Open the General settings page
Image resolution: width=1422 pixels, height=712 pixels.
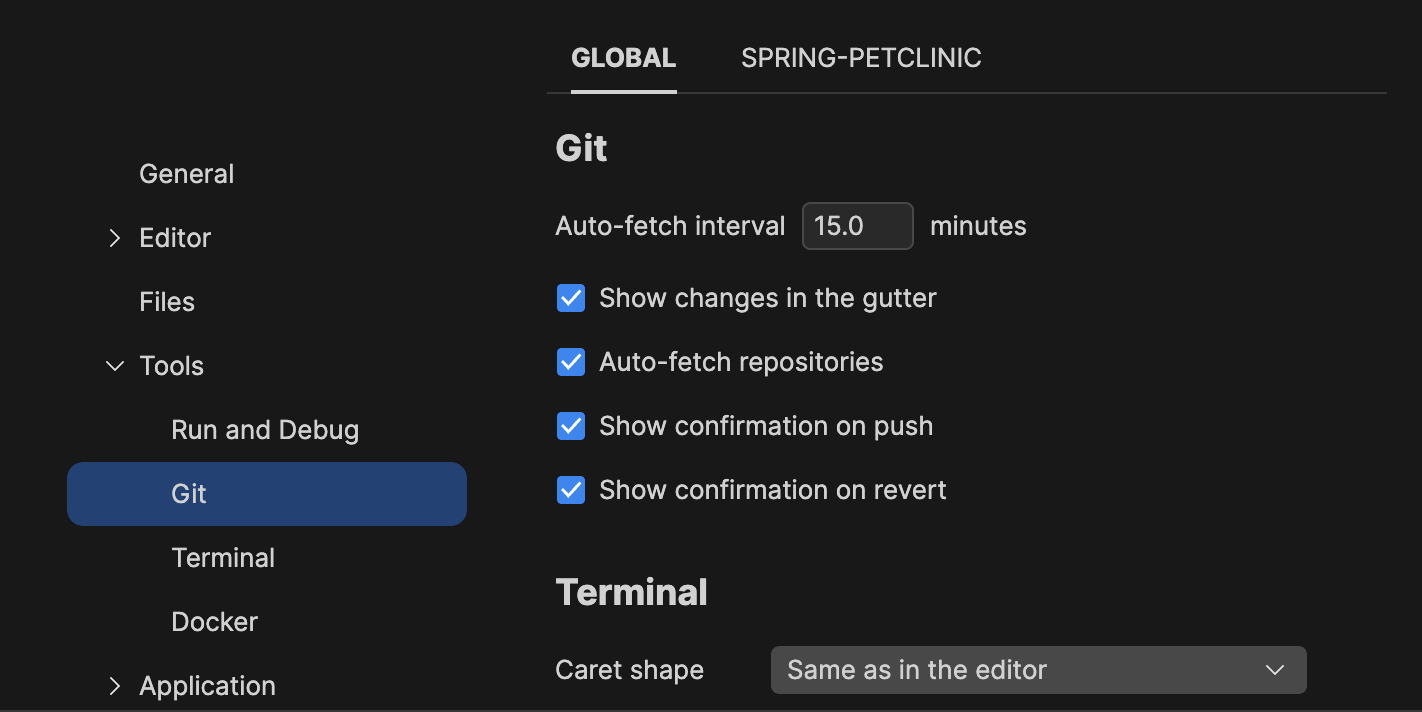coord(186,173)
